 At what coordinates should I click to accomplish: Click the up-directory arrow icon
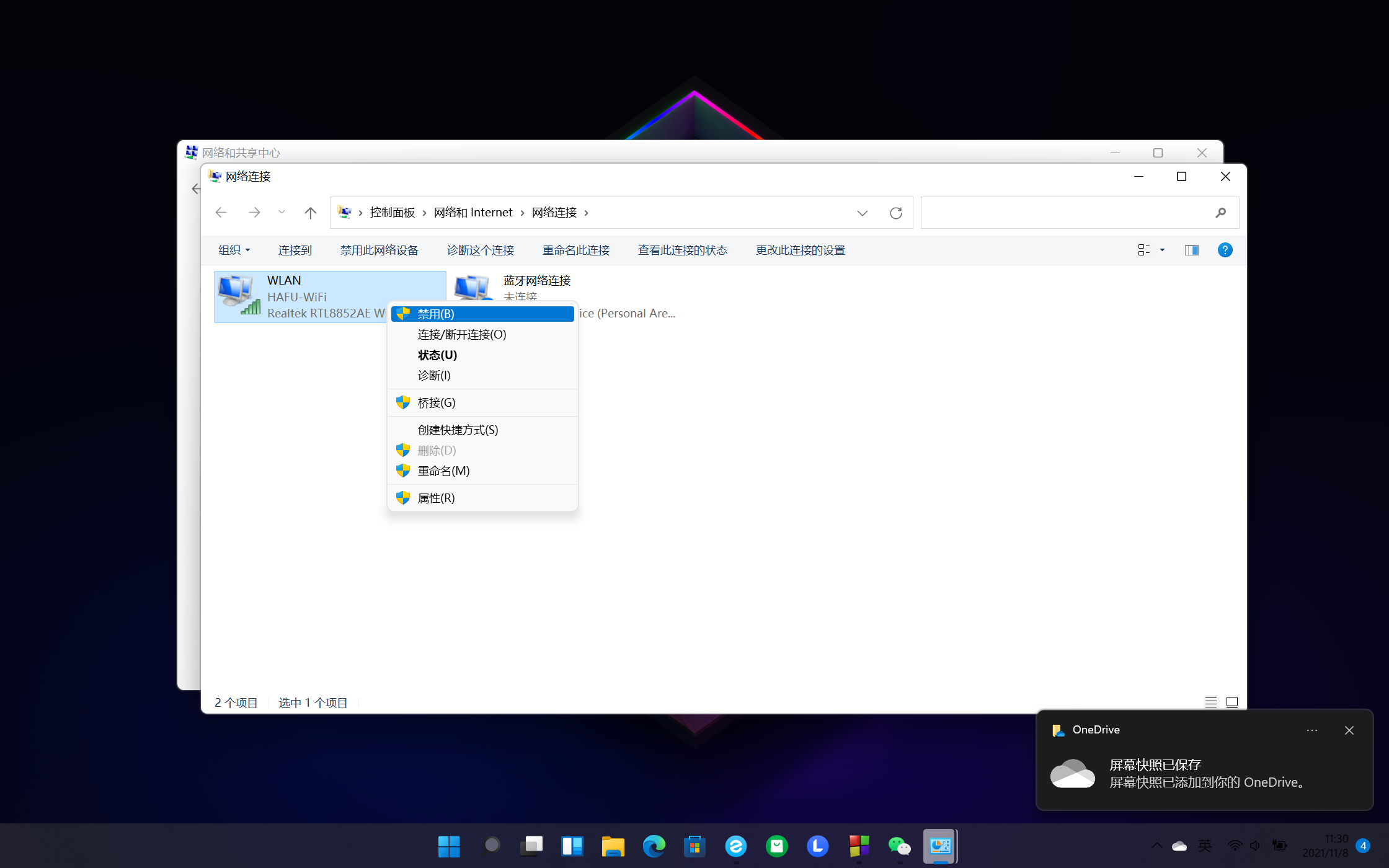click(310, 213)
